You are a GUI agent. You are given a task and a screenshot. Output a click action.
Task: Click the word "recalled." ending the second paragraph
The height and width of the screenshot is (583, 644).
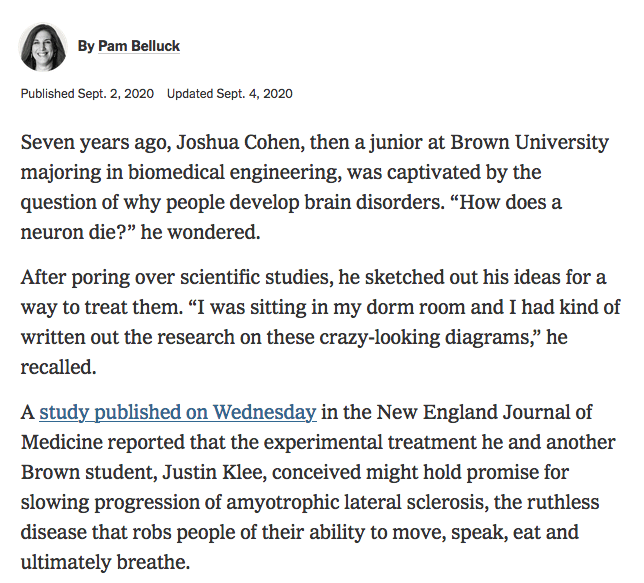[x=60, y=365]
